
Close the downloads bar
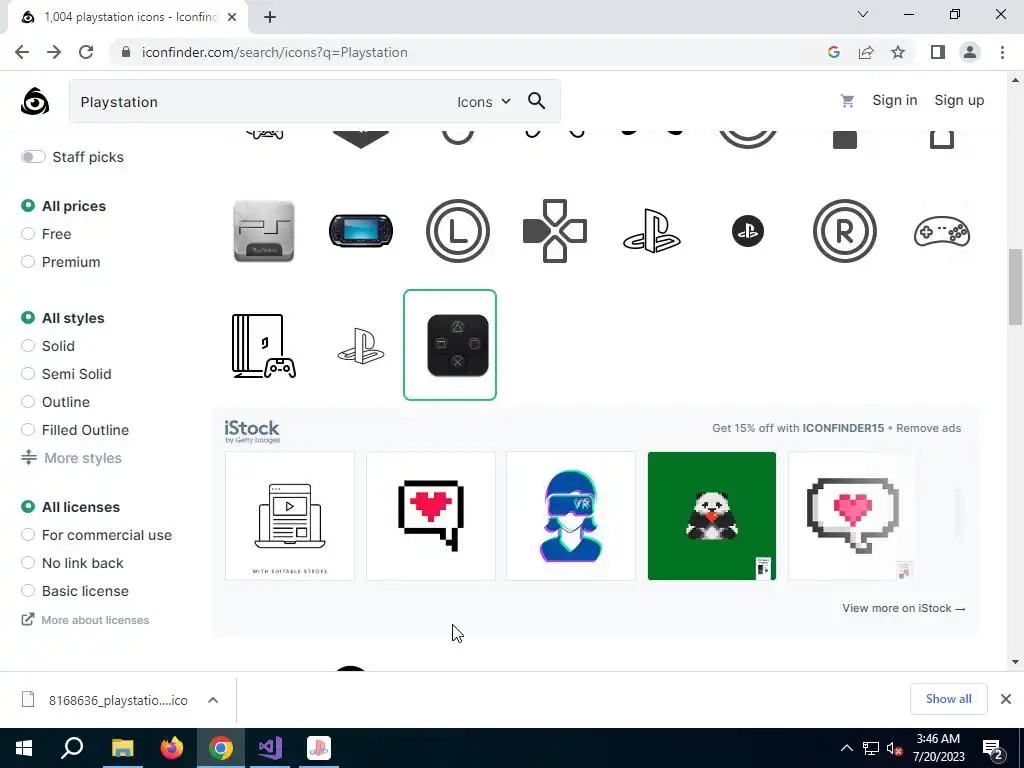click(1006, 699)
